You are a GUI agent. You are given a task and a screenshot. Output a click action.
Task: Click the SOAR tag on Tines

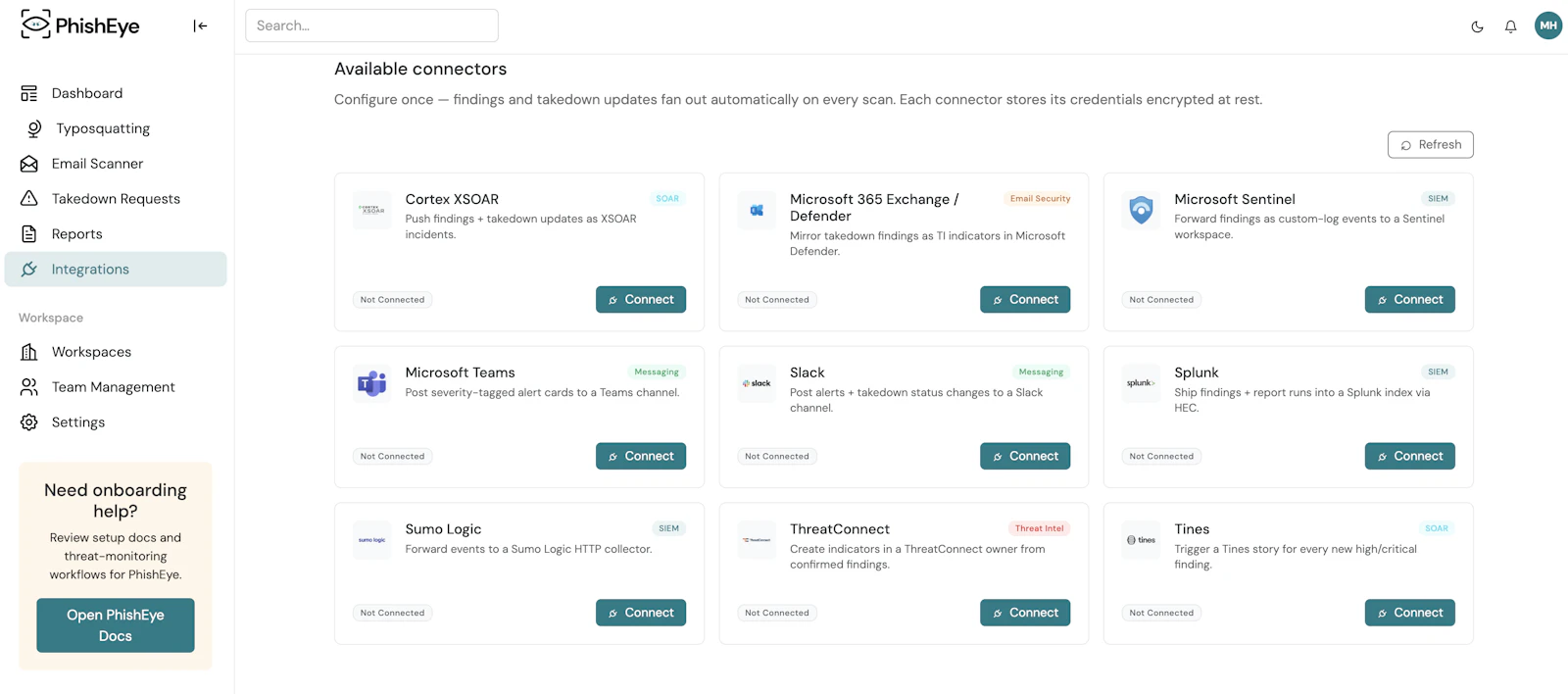(x=1437, y=529)
